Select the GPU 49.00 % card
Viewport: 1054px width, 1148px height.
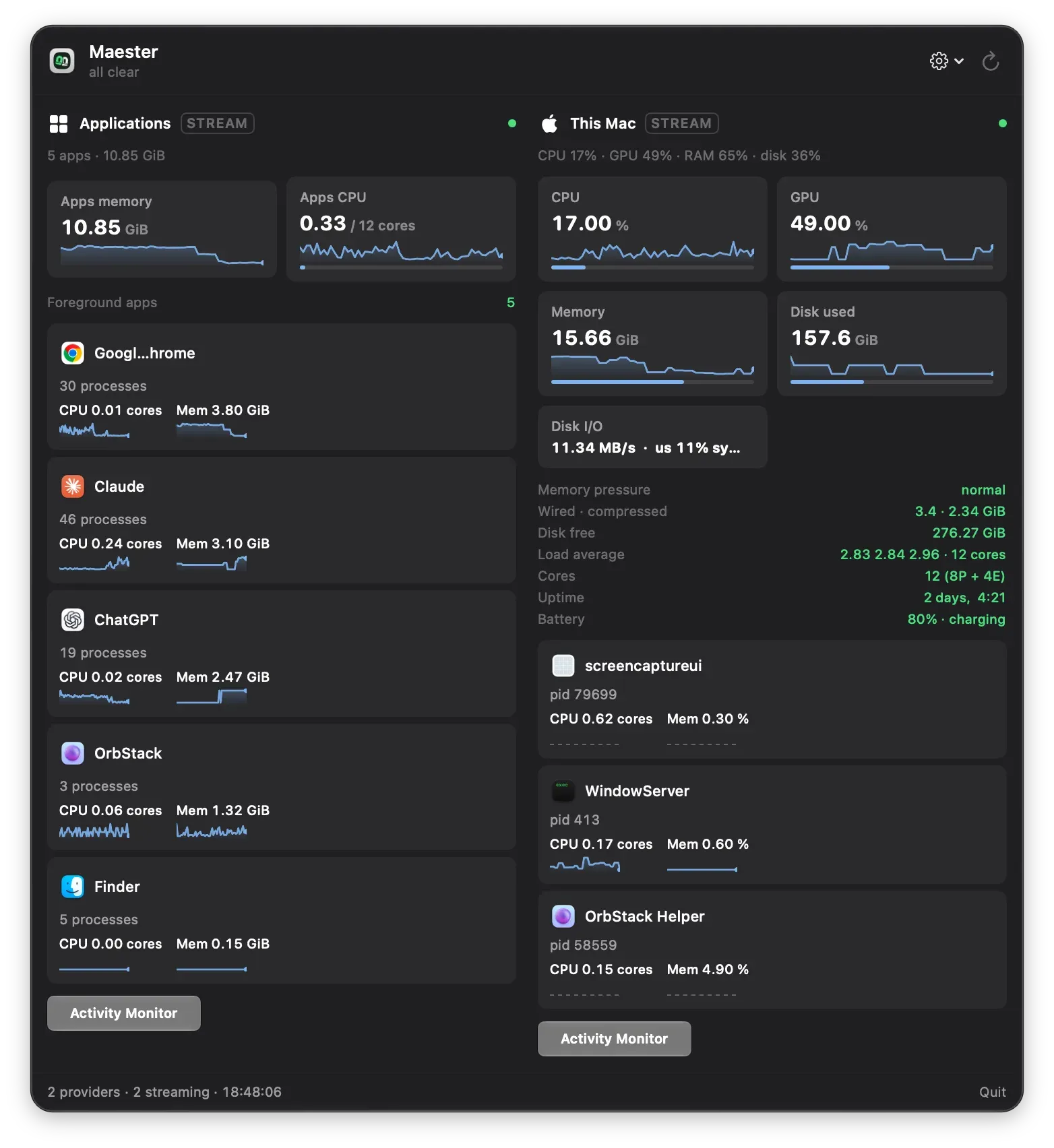coord(892,229)
